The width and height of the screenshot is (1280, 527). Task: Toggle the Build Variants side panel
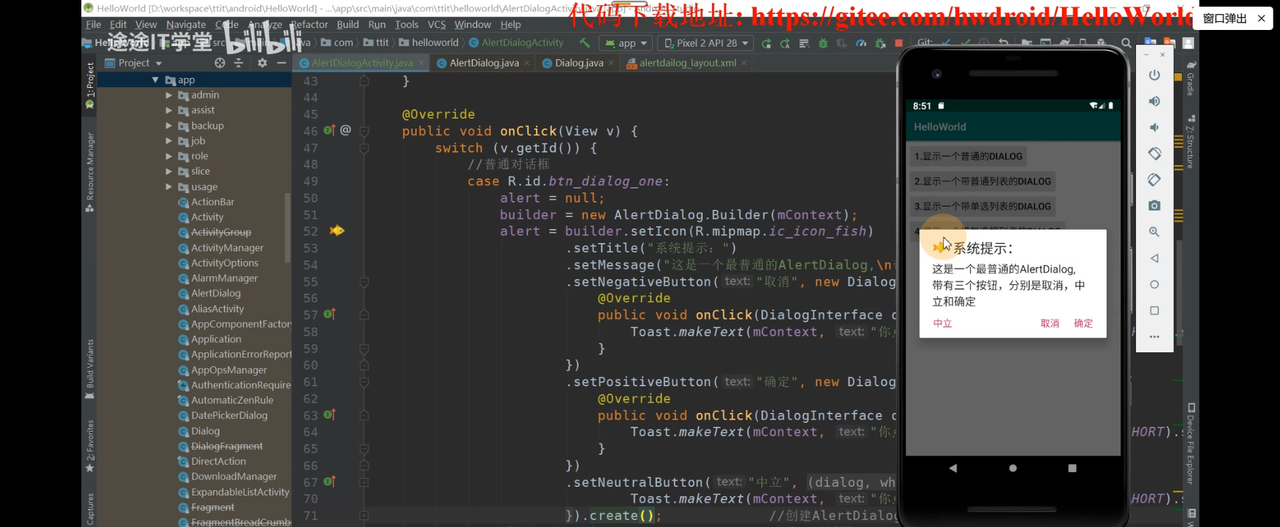pyautogui.click(x=89, y=363)
